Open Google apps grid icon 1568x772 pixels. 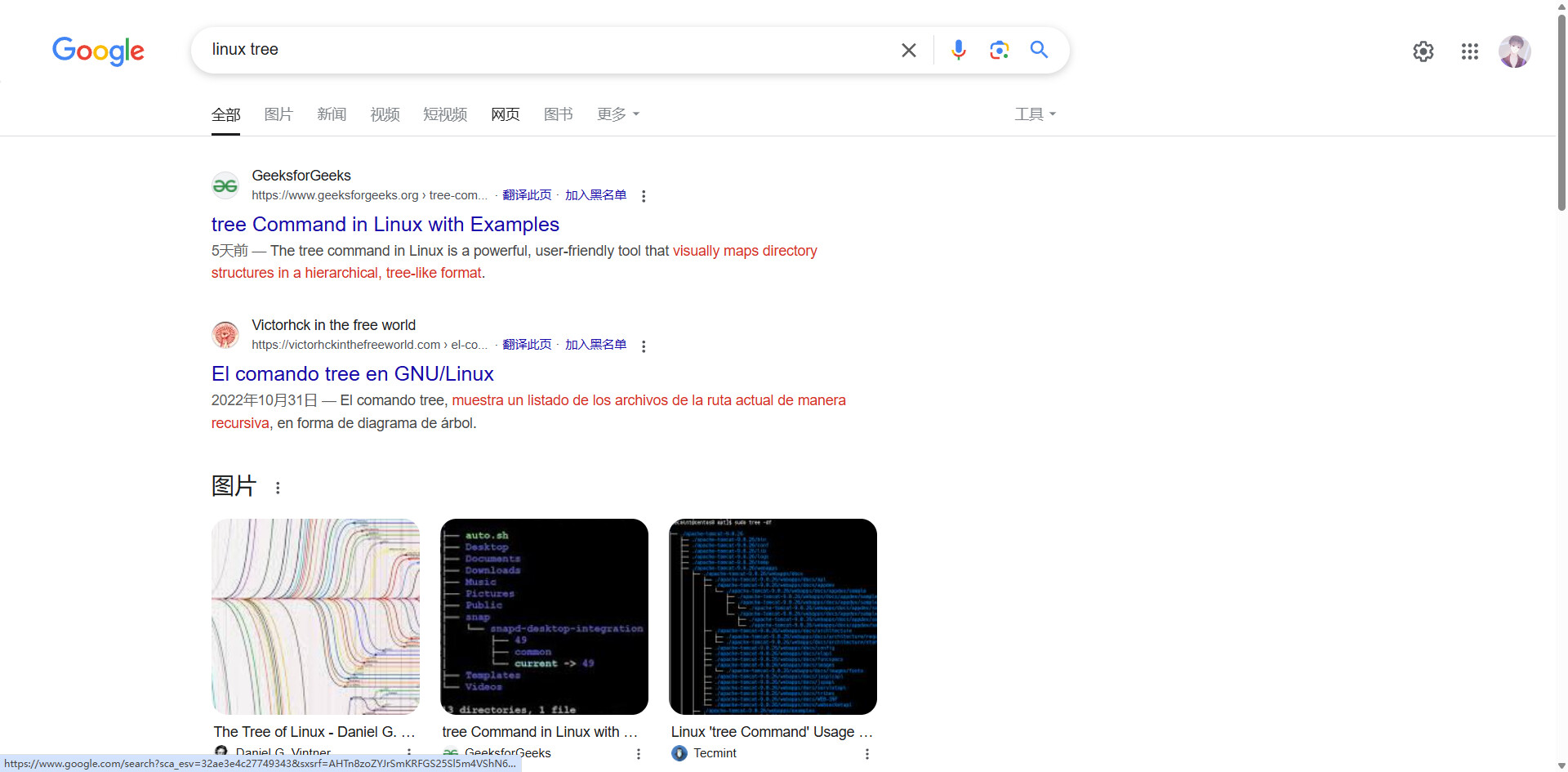1470,51
